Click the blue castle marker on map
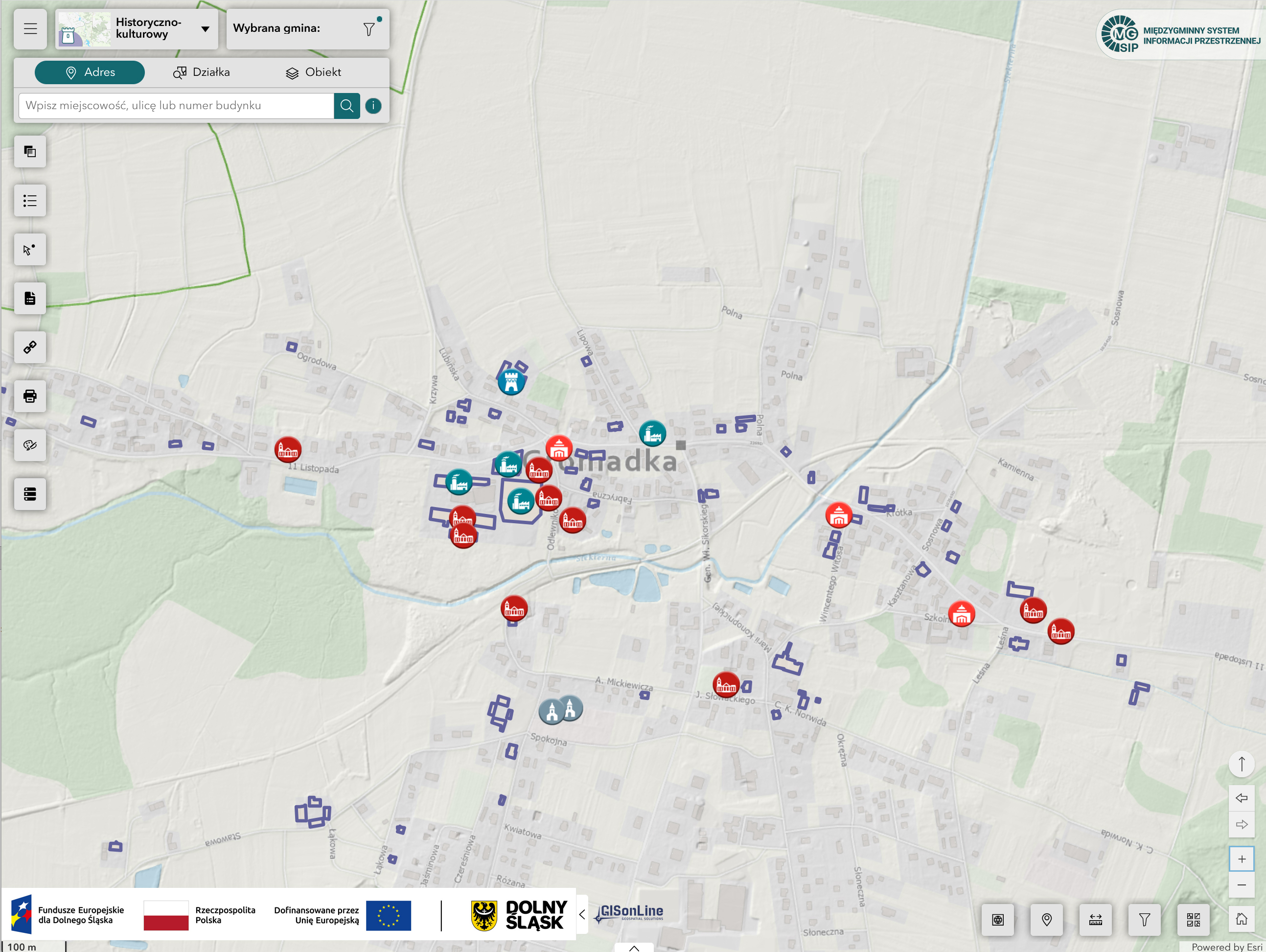Screen dimensions: 1266x952 pos(511,382)
